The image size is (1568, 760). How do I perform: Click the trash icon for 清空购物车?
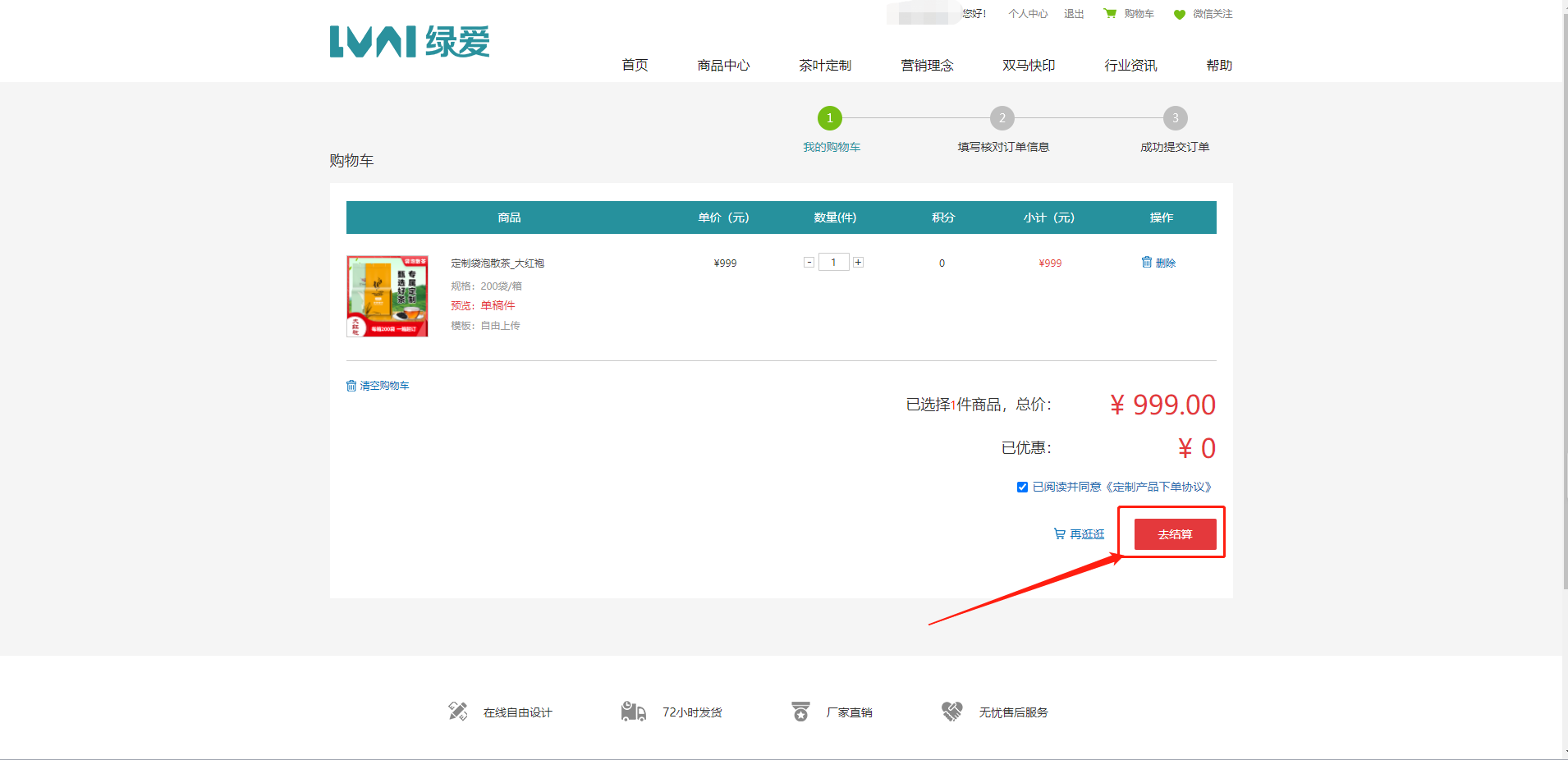click(x=351, y=386)
